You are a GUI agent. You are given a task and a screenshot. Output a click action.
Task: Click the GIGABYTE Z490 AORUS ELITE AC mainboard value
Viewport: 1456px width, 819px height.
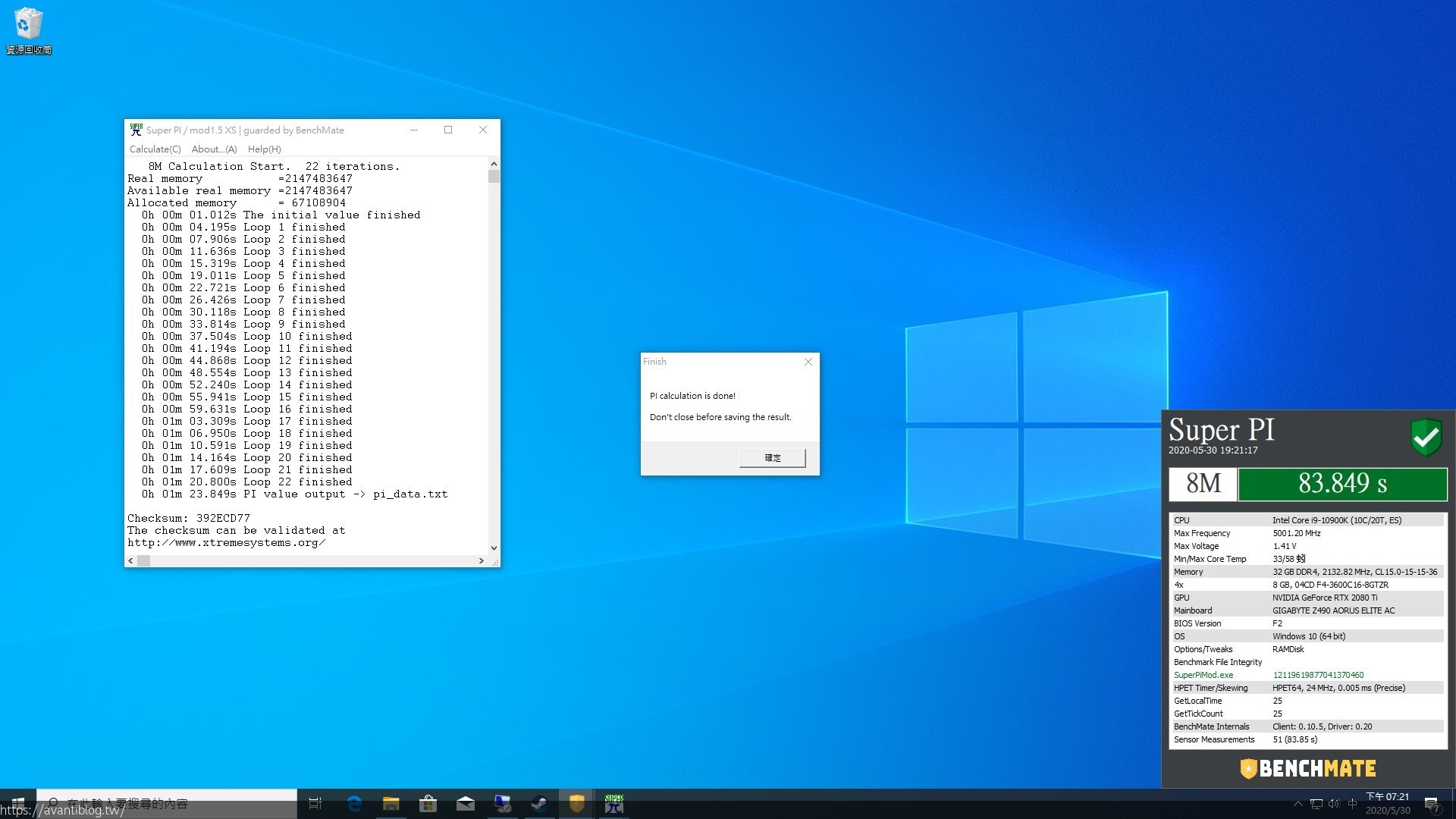tap(1333, 610)
